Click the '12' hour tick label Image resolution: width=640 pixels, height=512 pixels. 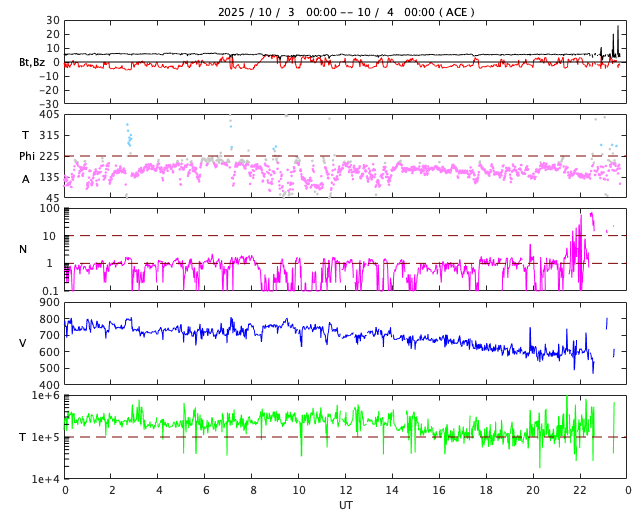[x=346, y=490]
